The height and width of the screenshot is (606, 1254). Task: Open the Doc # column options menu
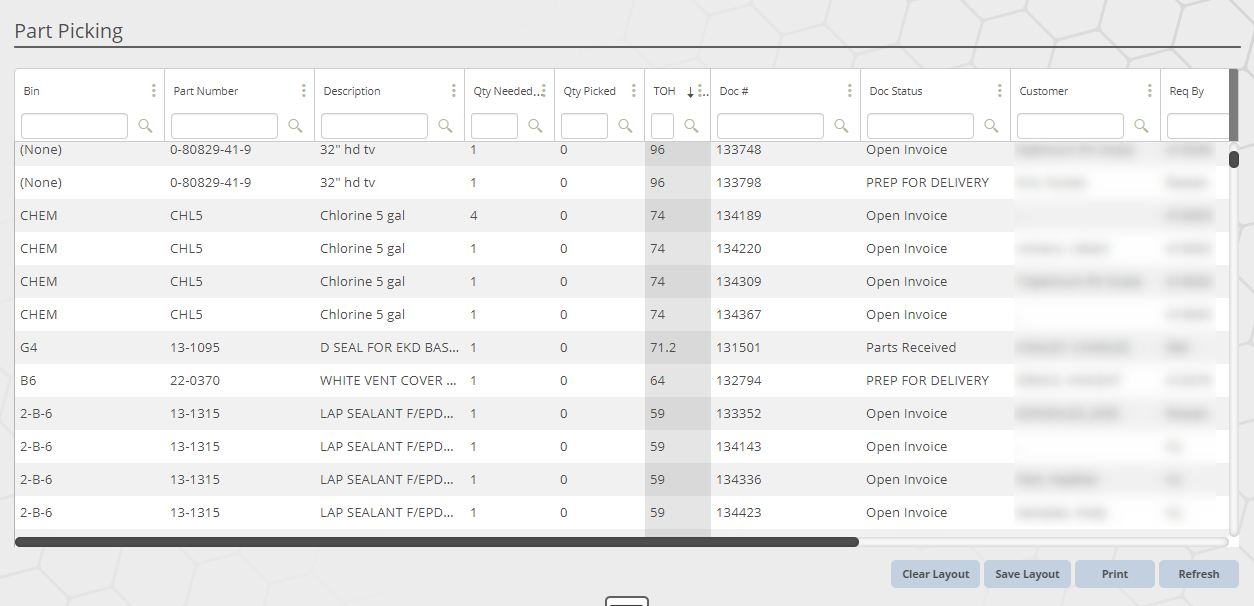tap(850, 91)
